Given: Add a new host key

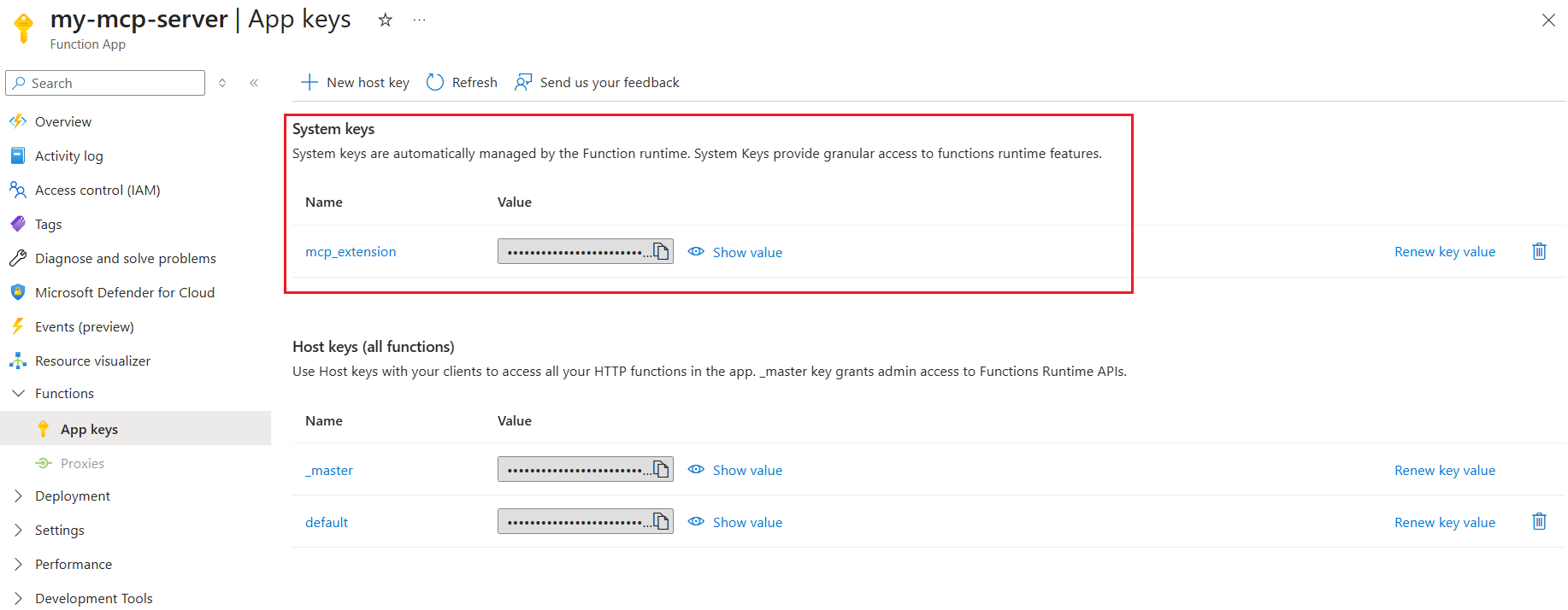Looking at the screenshot, I should tap(354, 82).
